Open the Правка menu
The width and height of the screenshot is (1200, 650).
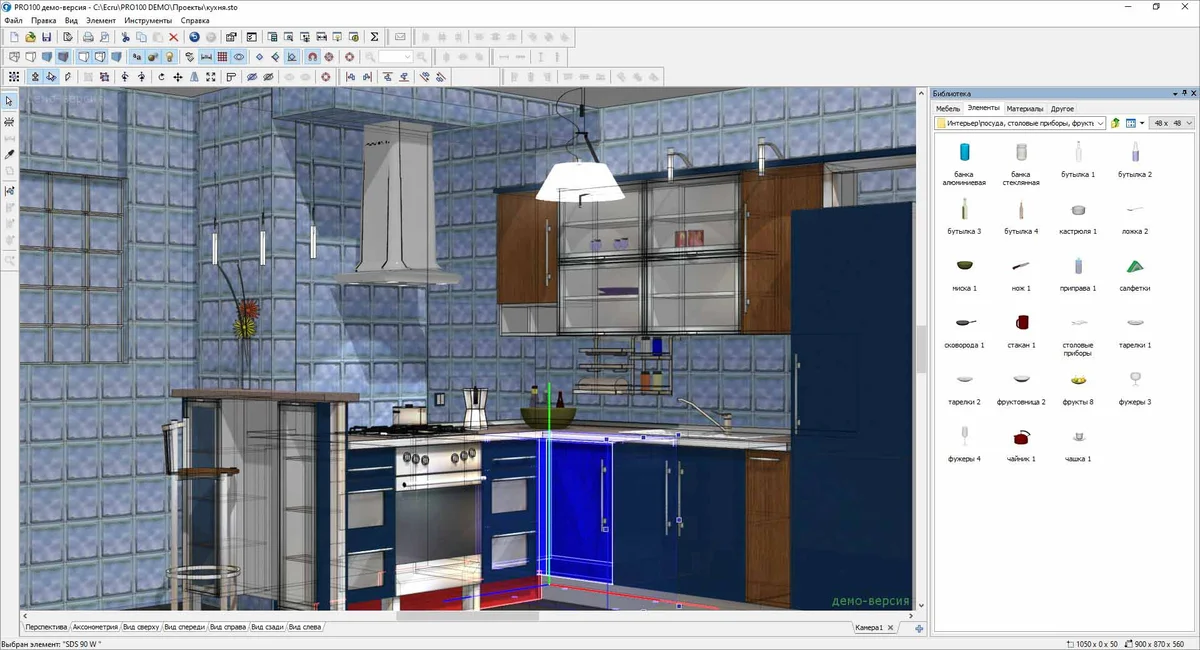[x=44, y=20]
